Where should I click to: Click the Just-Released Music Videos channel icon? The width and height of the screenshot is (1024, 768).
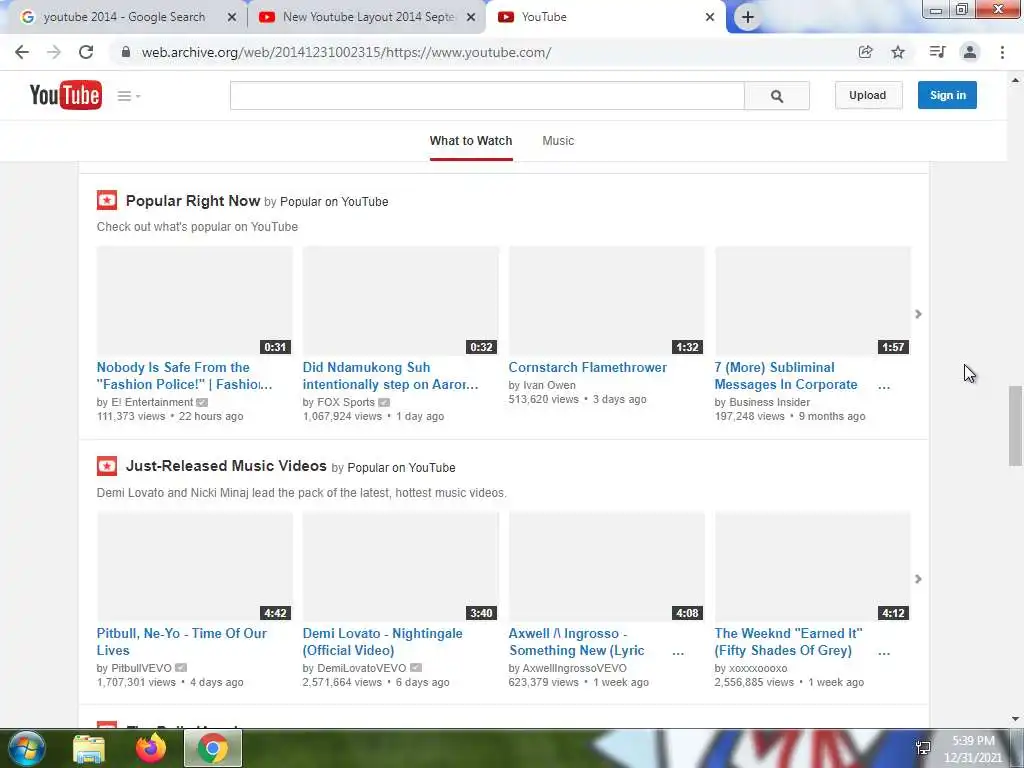pyautogui.click(x=107, y=466)
